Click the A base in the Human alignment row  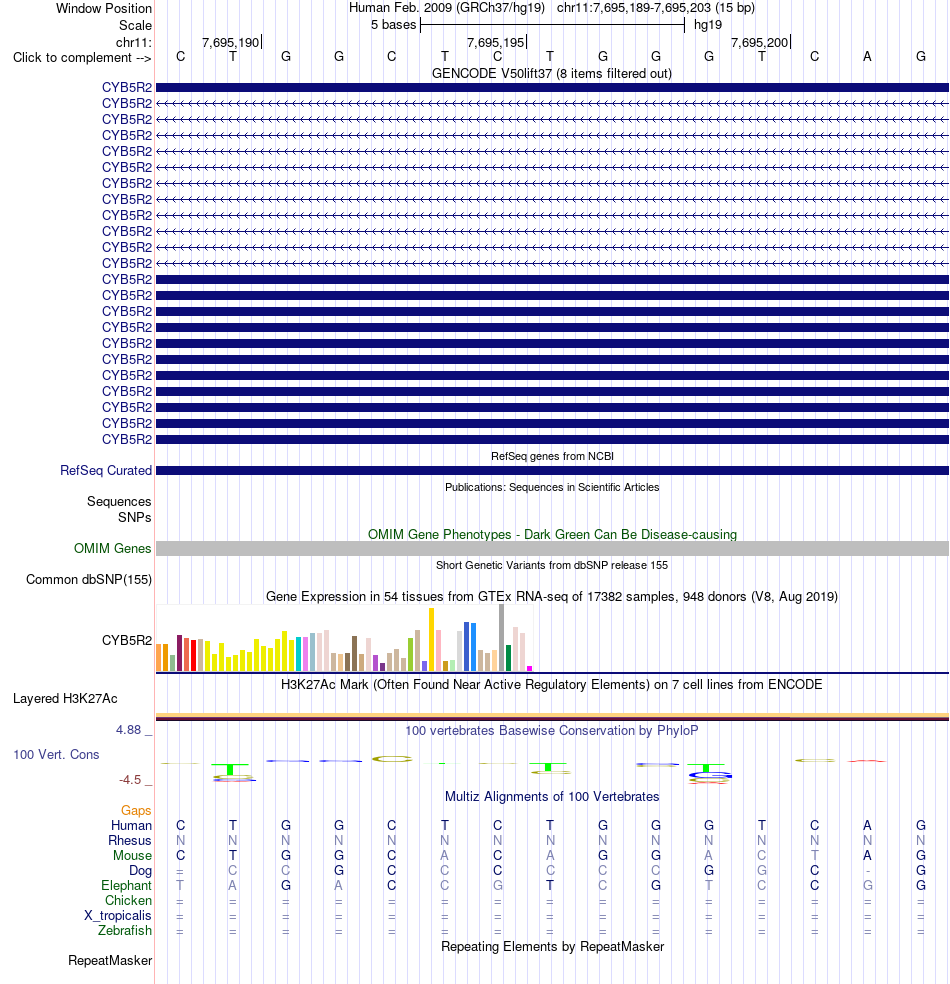click(x=867, y=825)
